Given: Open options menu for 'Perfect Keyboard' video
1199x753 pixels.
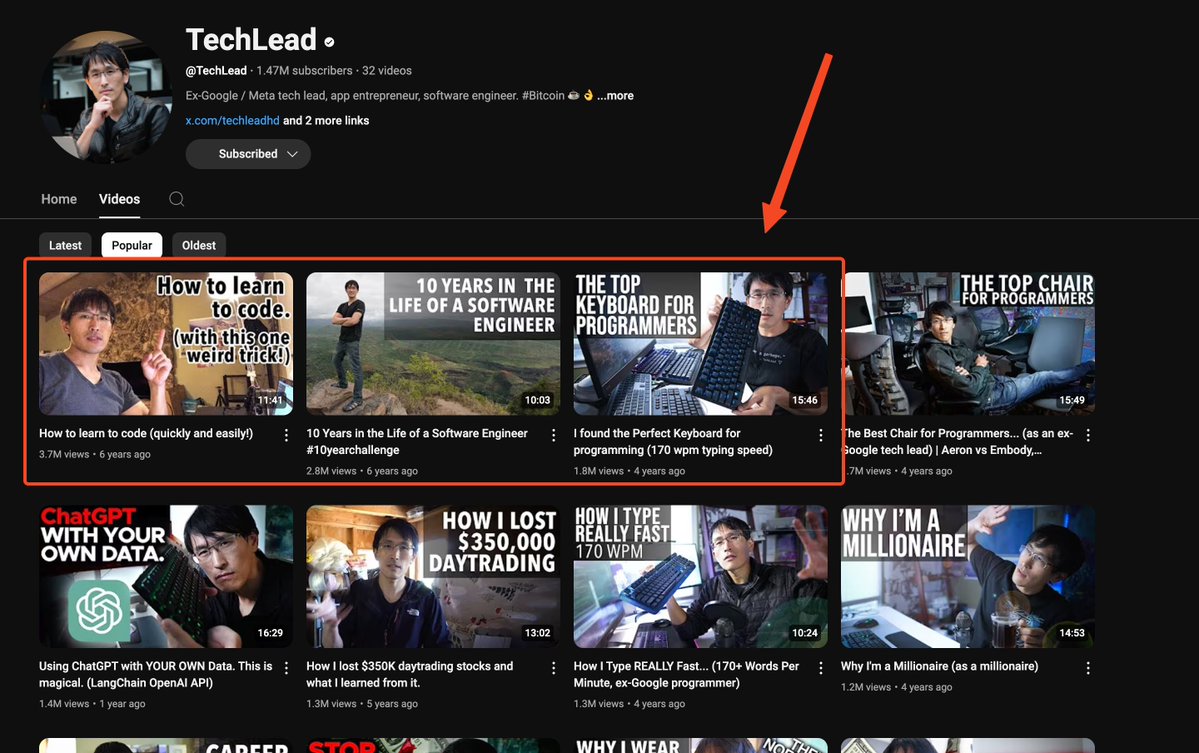Looking at the screenshot, I should pos(820,435).
